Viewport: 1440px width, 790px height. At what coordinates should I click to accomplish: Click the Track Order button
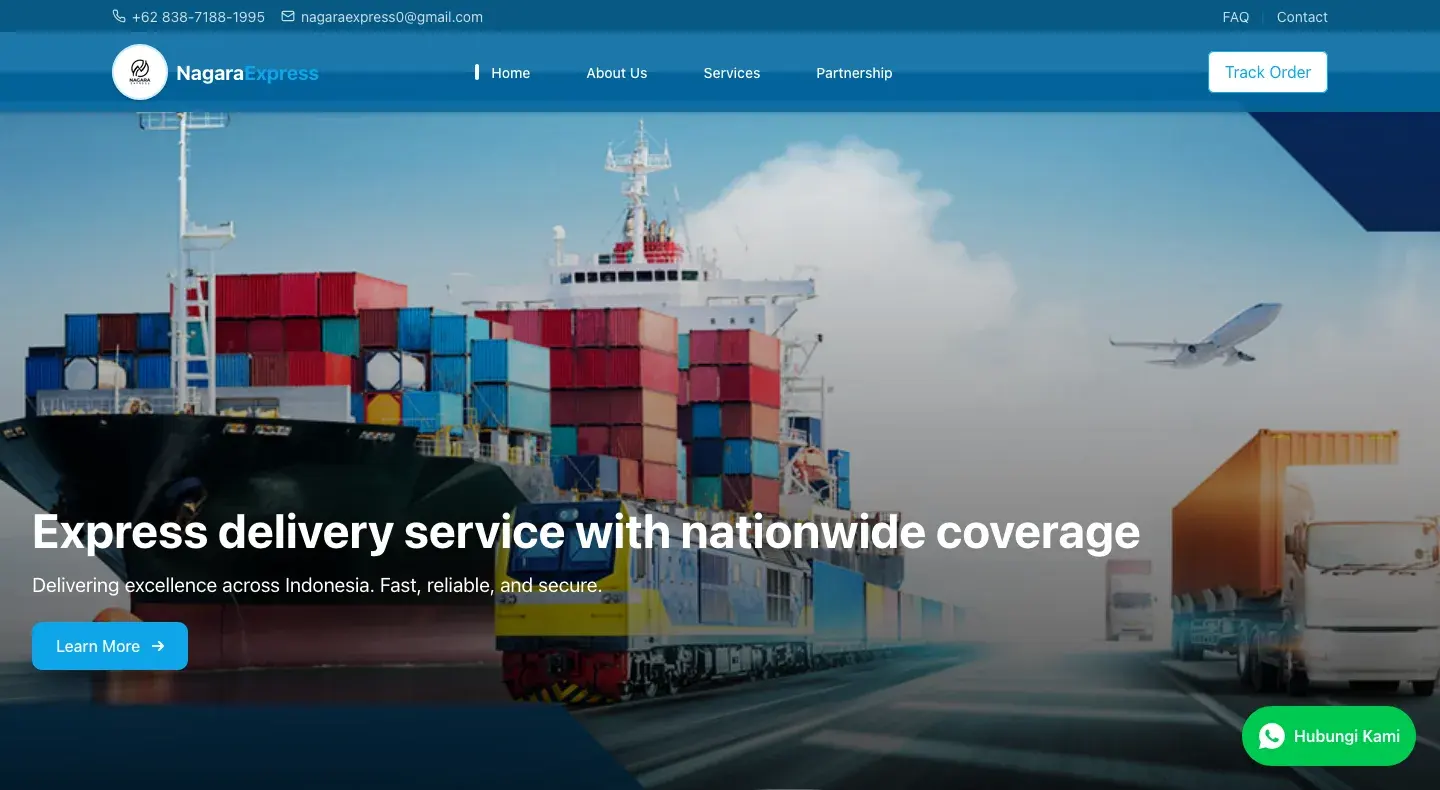[x=1268, y=72]
